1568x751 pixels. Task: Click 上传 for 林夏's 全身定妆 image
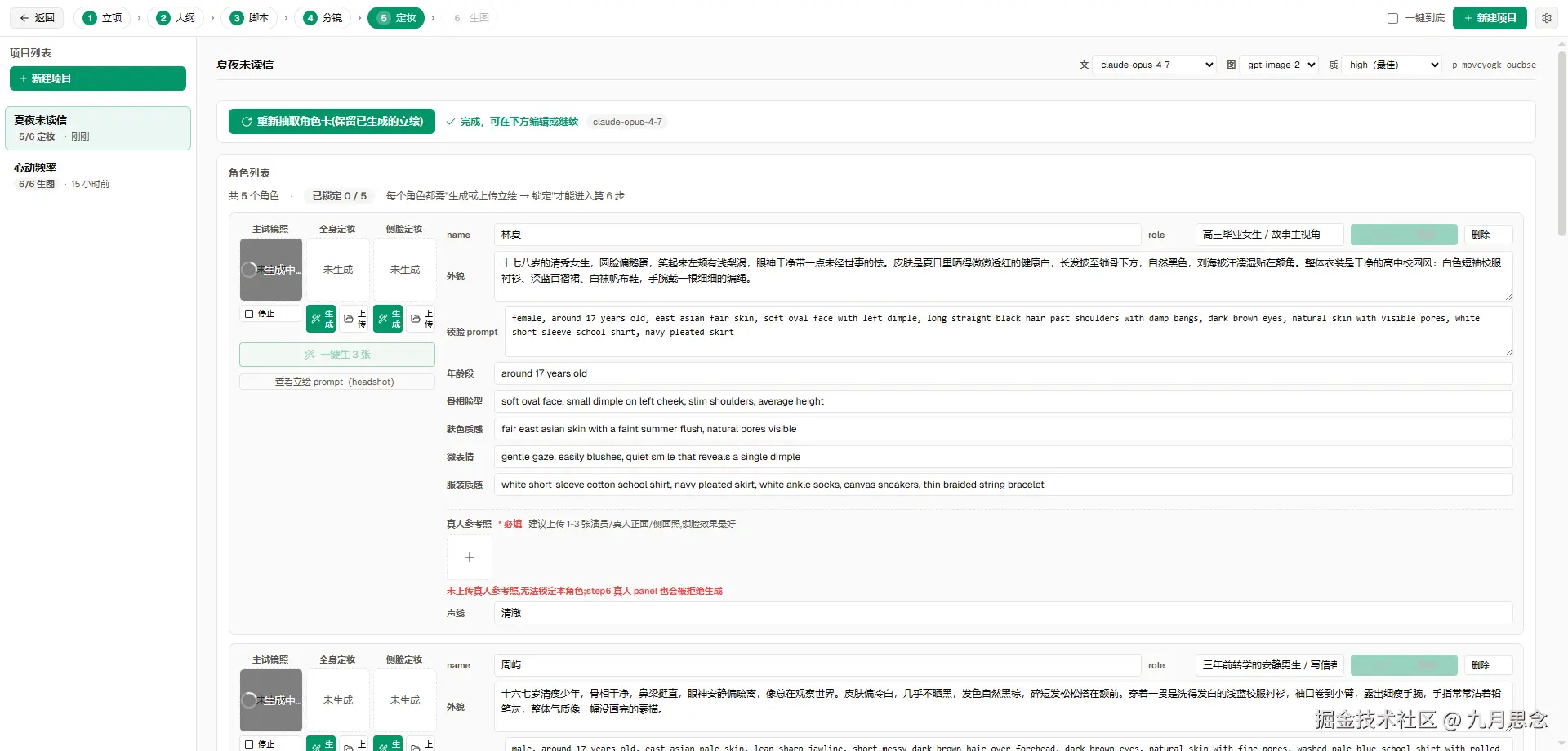tap(354, 319)
